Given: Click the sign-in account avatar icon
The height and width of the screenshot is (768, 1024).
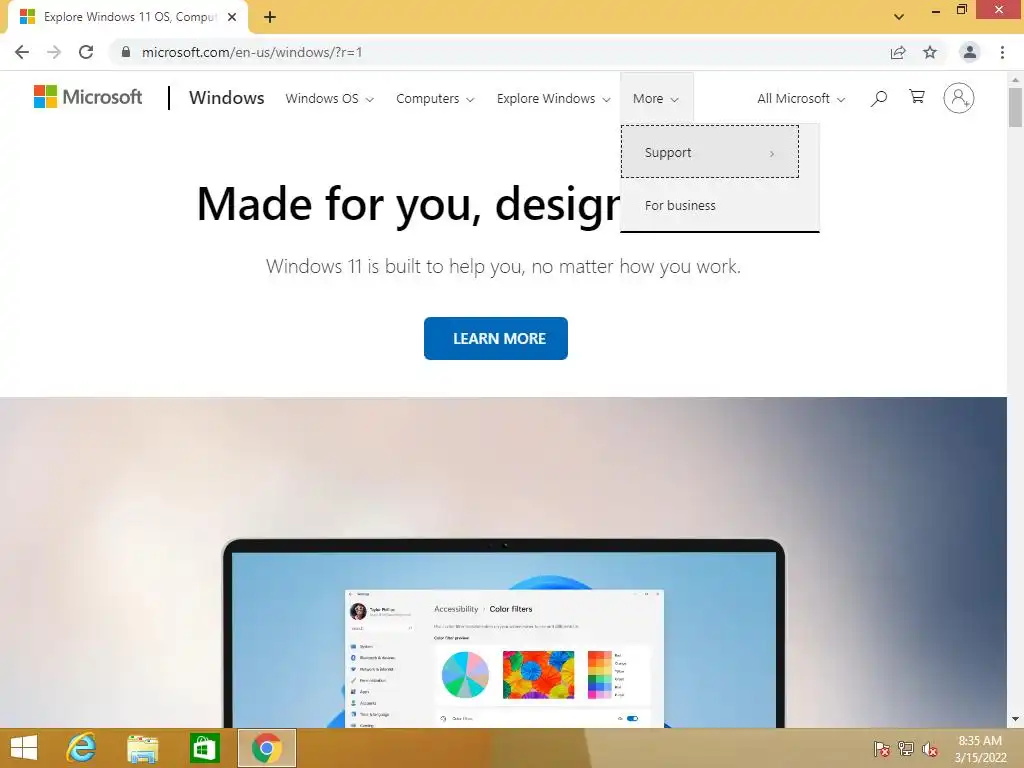Looking at the screenshot, I should (x=959, y=98).
